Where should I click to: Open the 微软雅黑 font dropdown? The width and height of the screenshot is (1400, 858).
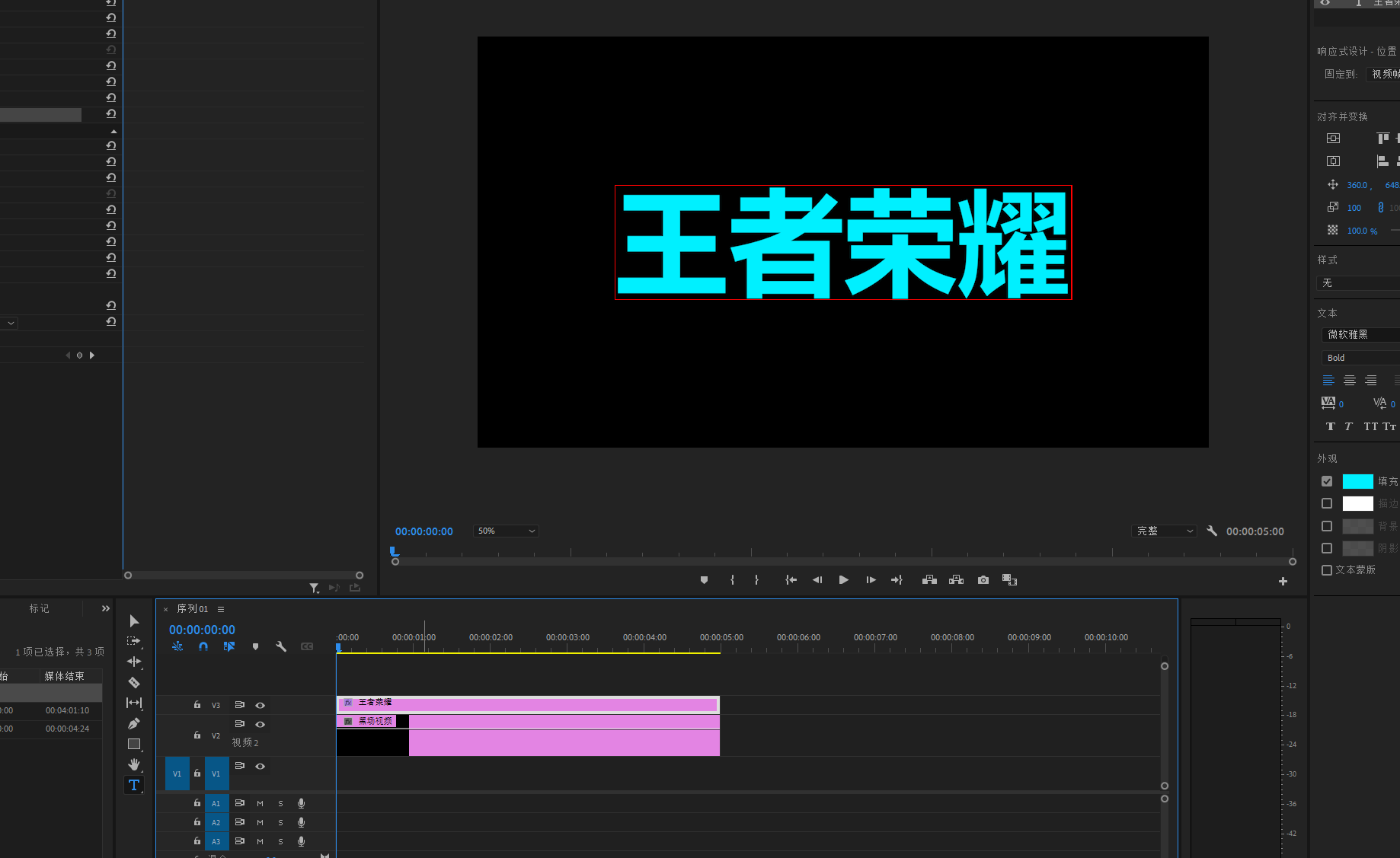click(1361, 335)
